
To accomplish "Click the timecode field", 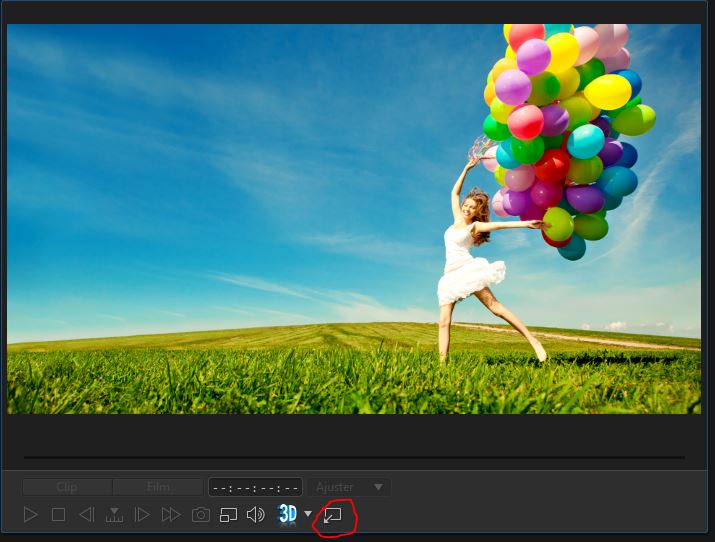I will point(255,487).
